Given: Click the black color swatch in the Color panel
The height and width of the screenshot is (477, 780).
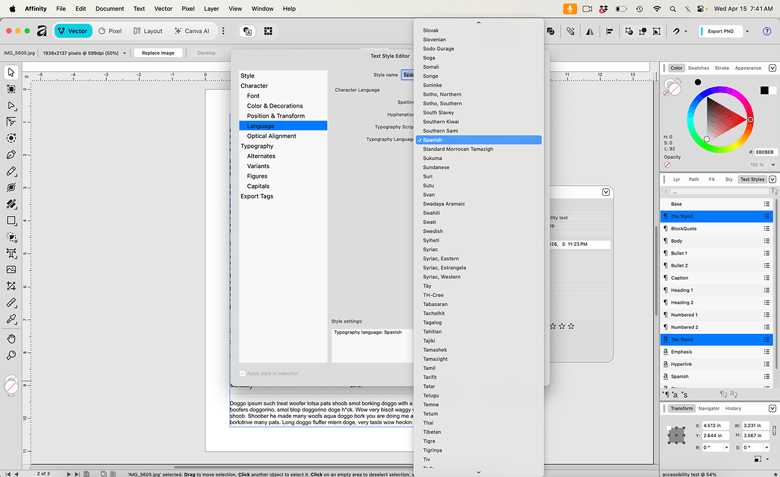Looking at the screenshot, I should [764, 90].
